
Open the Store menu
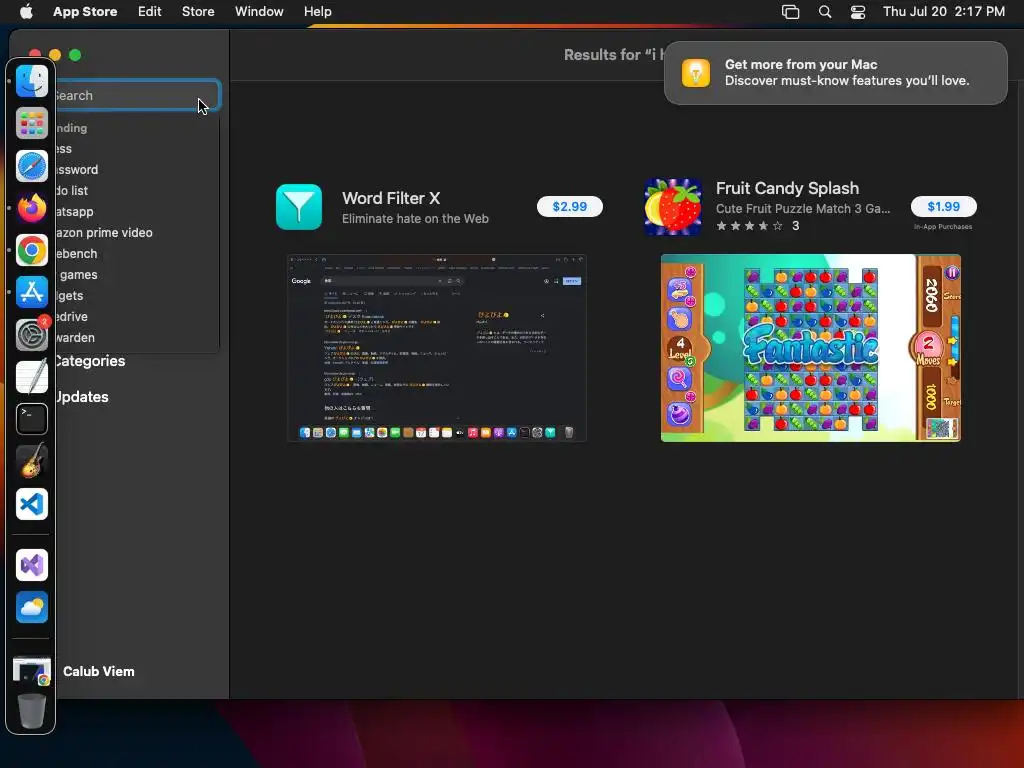click(198, 12)
